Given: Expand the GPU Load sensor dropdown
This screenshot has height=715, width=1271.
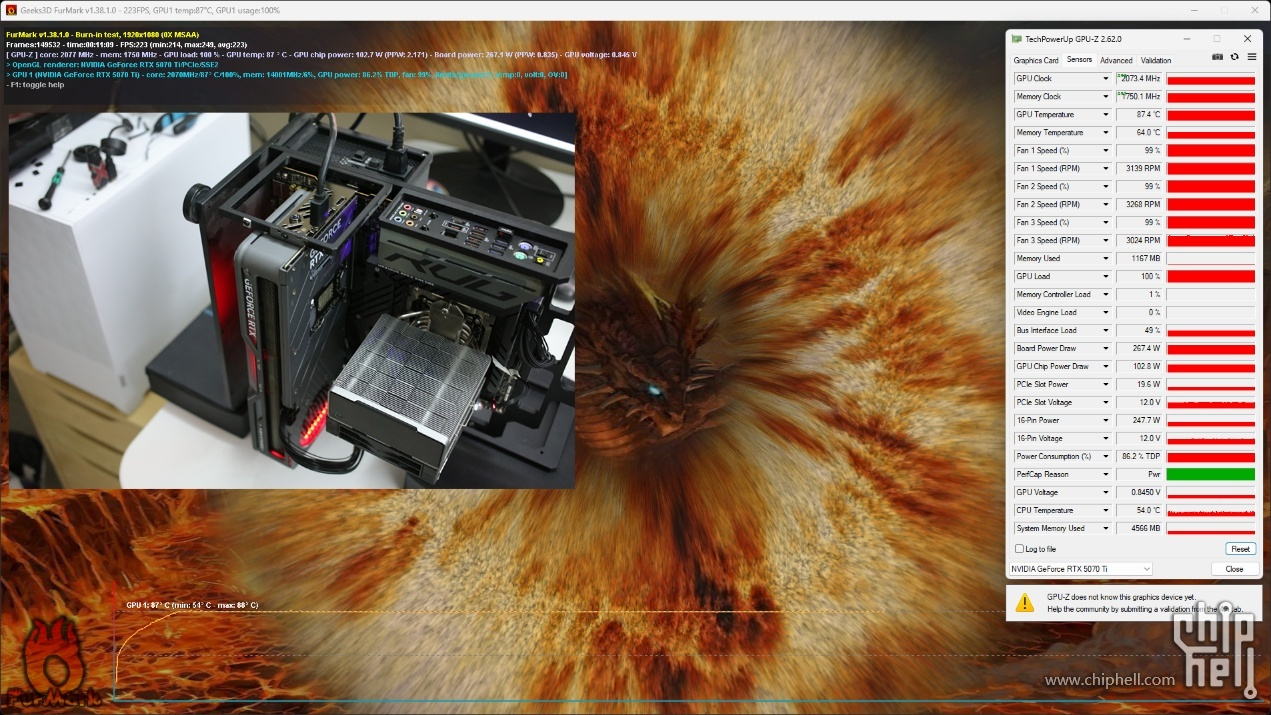Looking at the screenshot, I should click(1105, 277).
